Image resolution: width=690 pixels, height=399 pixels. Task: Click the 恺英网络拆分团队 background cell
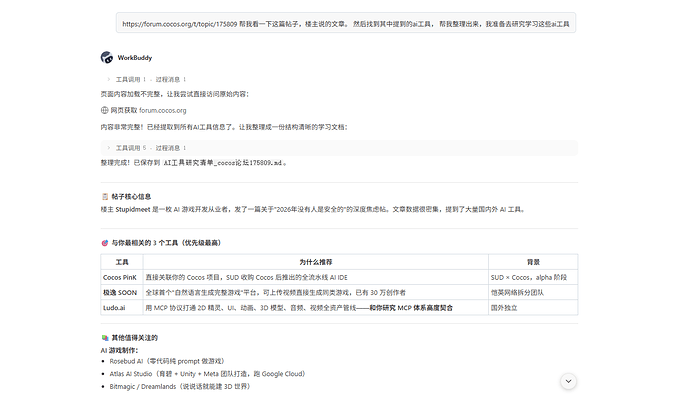click(x=533, y=293)
